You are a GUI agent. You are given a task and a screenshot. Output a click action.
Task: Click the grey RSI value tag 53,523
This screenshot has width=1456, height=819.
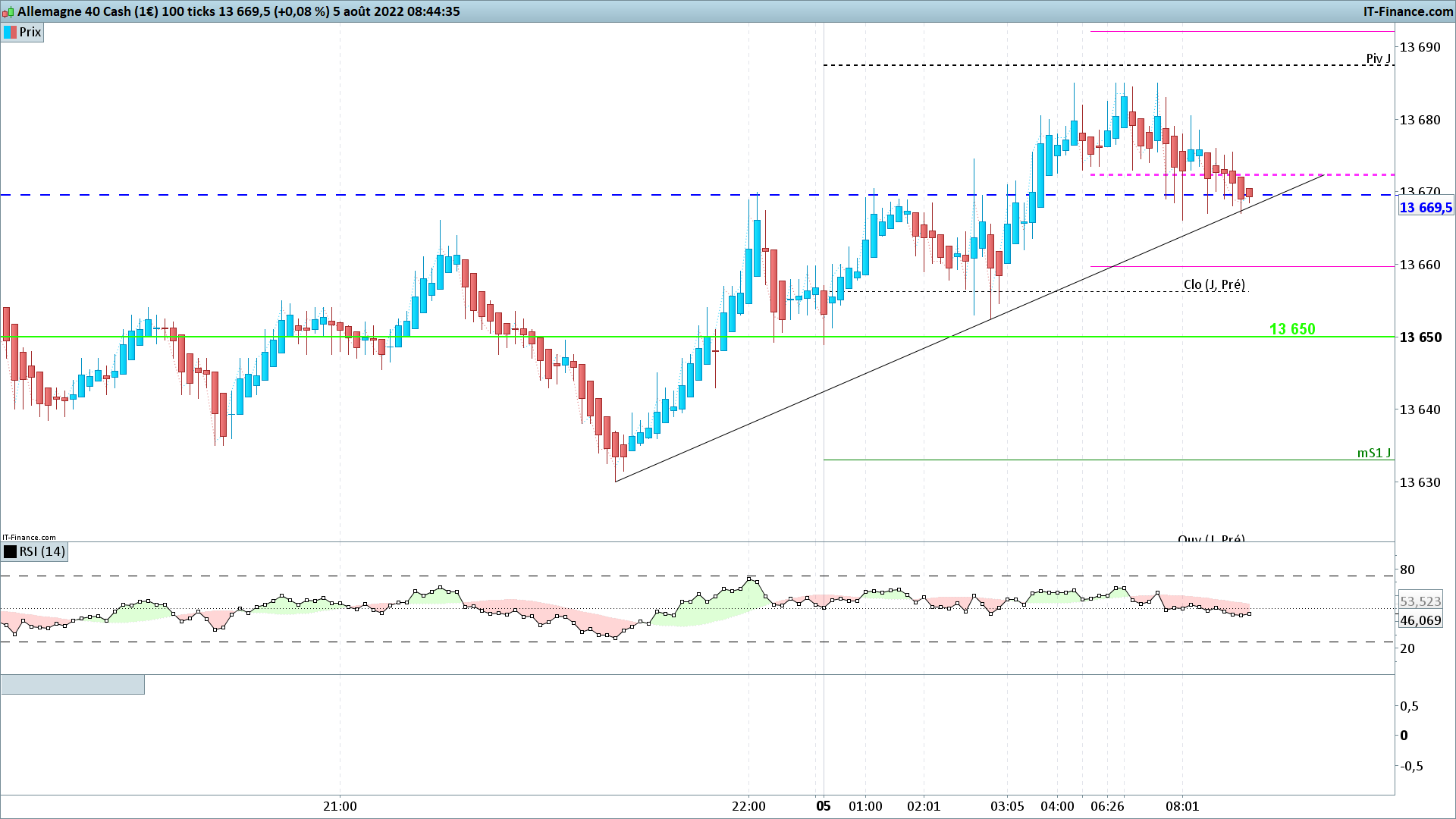click(x=1420, y=601)
